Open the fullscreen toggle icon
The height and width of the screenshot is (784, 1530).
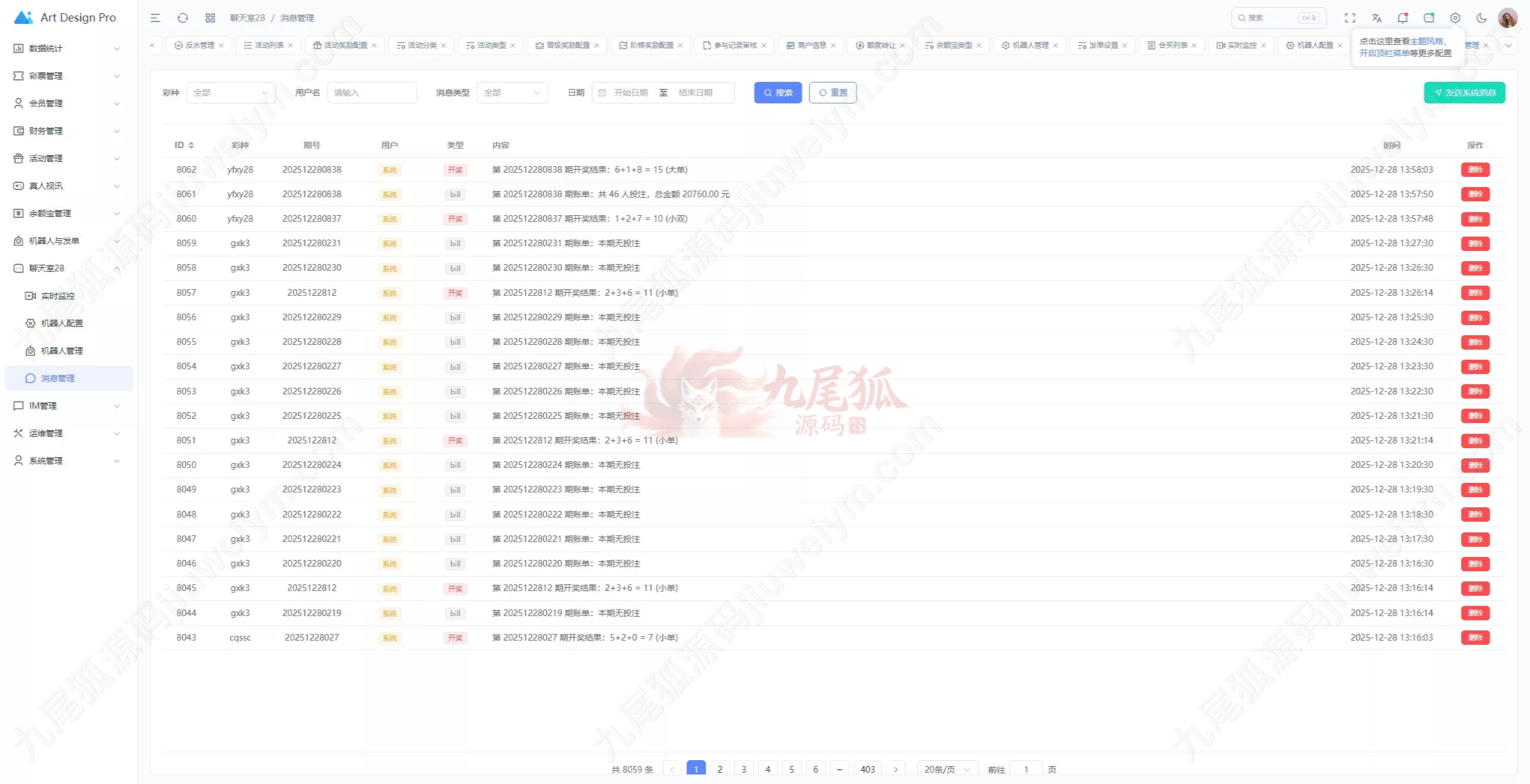(x=1350, y=18)
